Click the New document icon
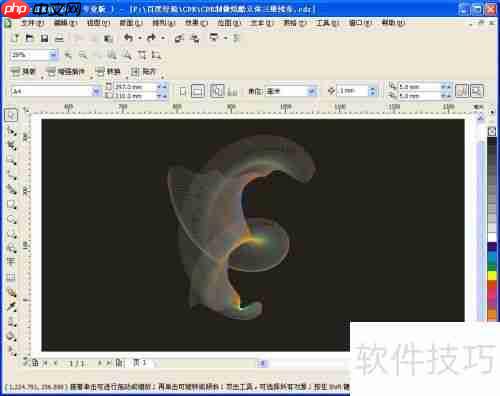The width and height of the screenshot is (500, 396). click(x=15, y=38)
